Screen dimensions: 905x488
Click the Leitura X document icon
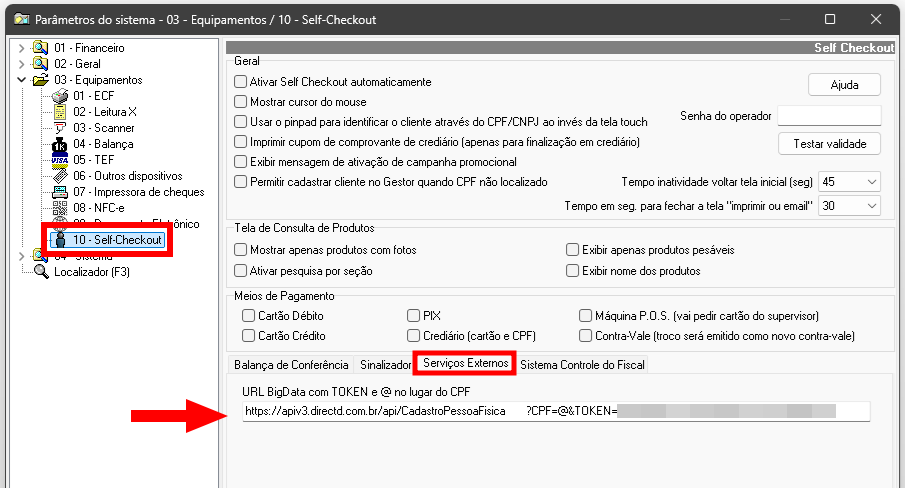(x=60, y=112)
